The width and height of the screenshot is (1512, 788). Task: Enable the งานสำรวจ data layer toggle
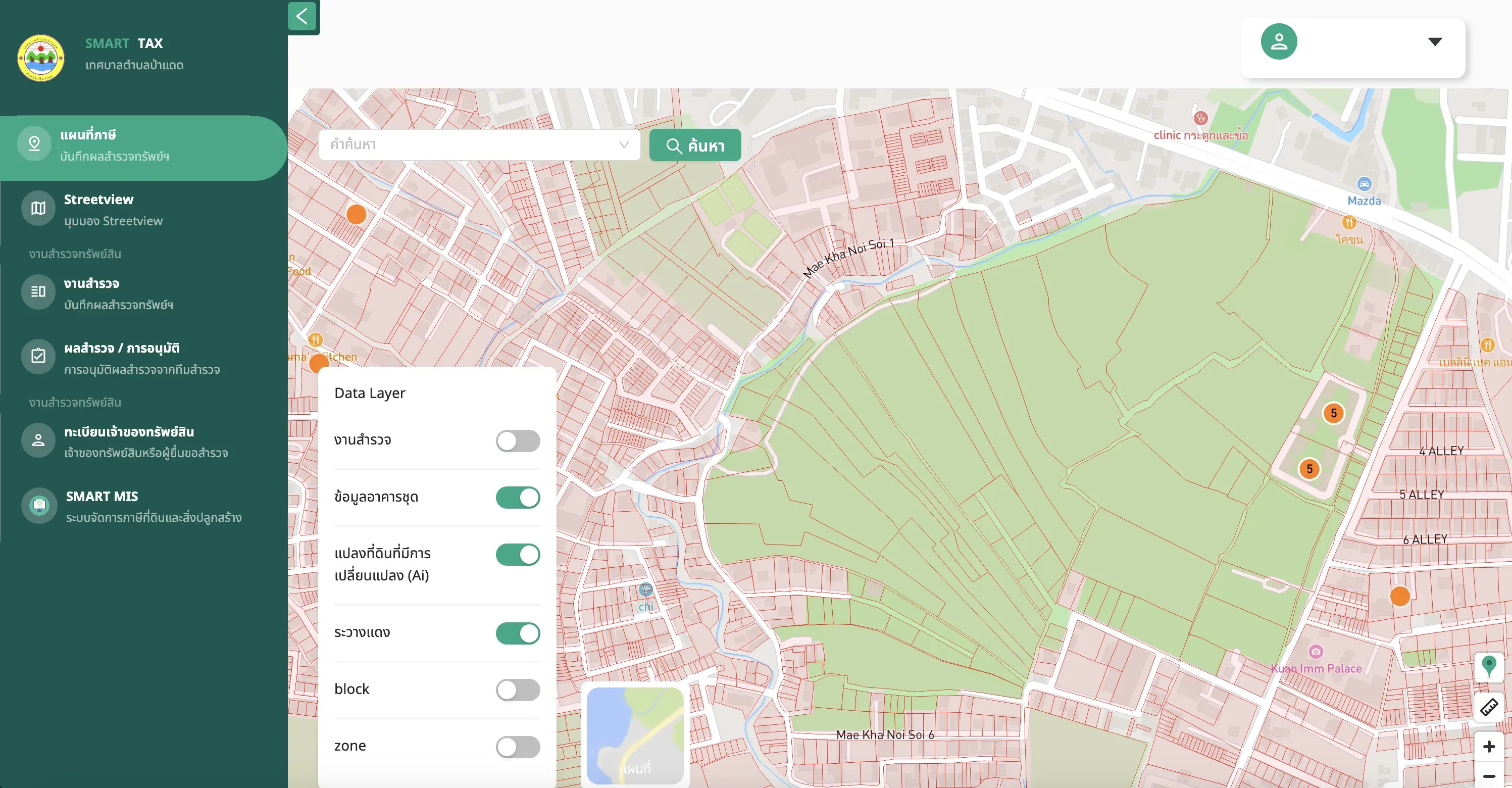518,440
